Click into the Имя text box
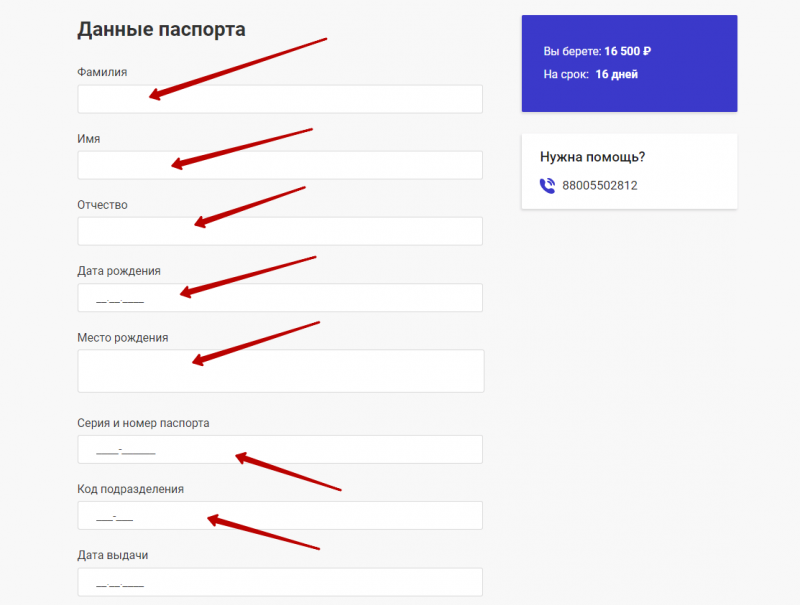This screenshot has width=800, height=605. (280, 165)
